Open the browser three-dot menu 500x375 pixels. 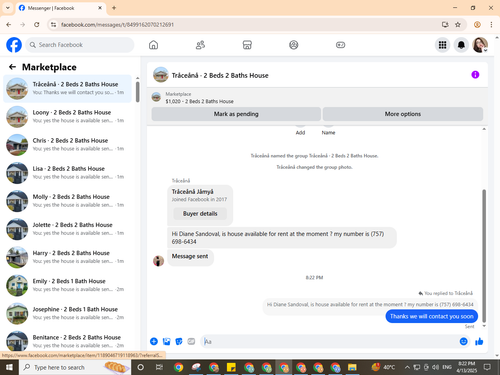(491, 25)
